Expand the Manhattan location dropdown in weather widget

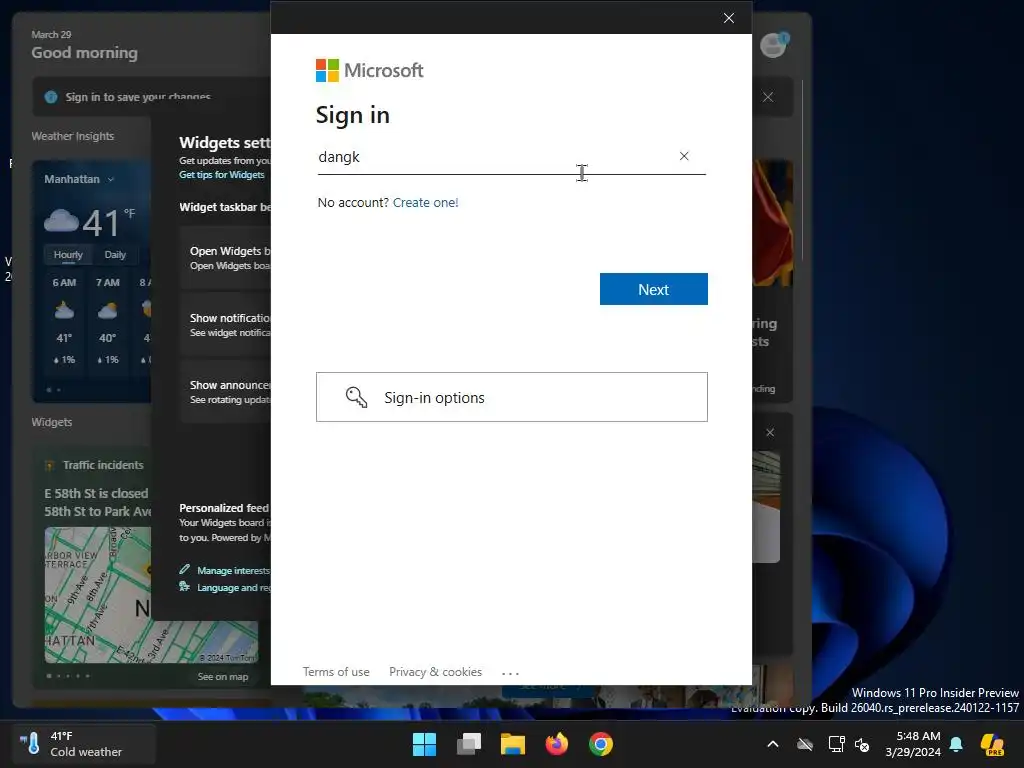[x=111, y=179]
